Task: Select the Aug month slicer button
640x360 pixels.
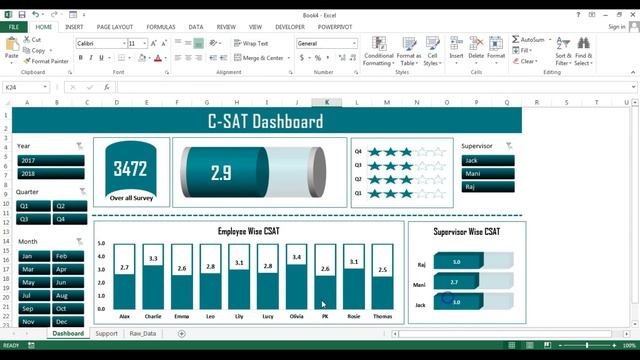Action: [68, 295]
